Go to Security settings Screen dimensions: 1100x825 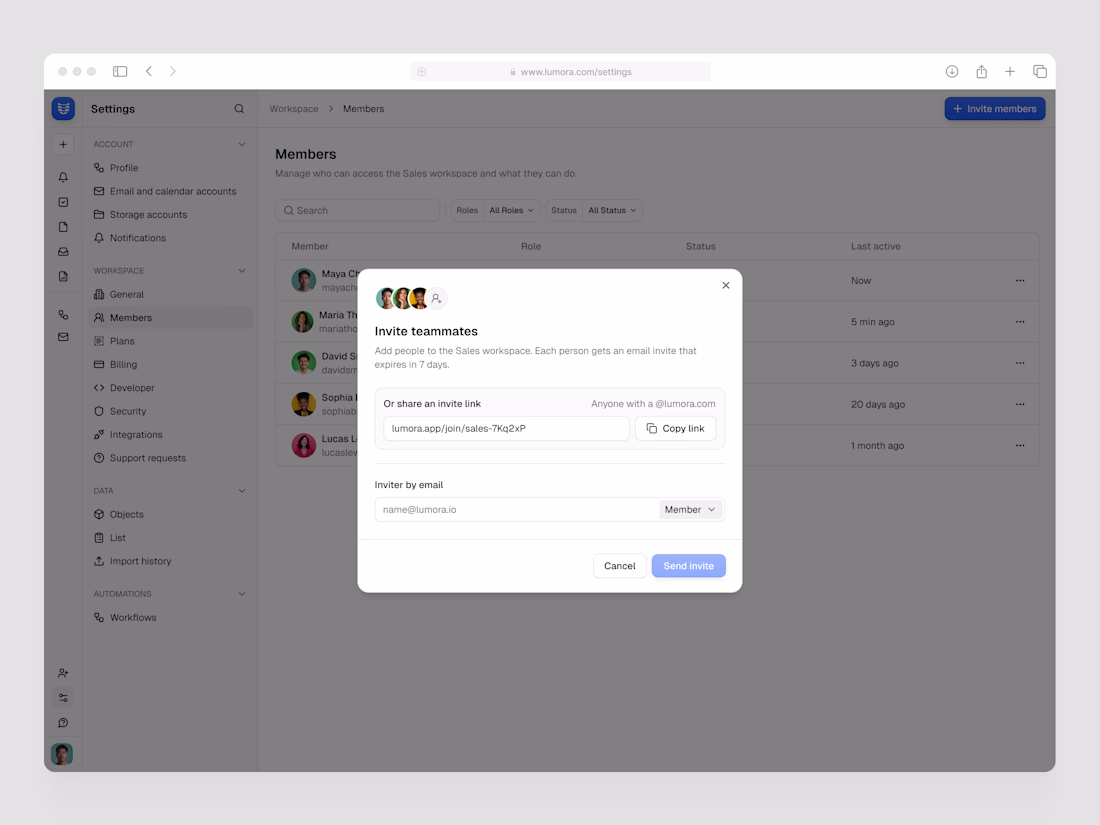pyautogui.click(x=170, y=412)
